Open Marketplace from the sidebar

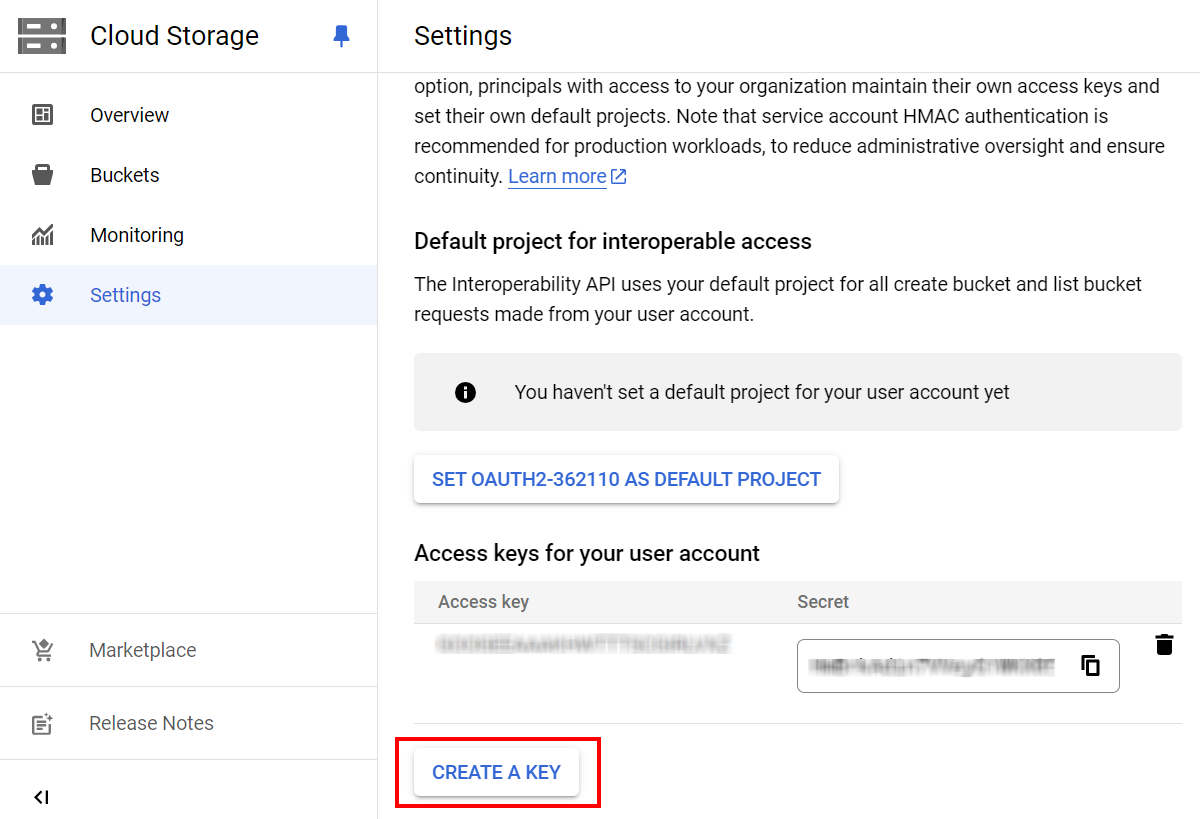tap(142, 650)
